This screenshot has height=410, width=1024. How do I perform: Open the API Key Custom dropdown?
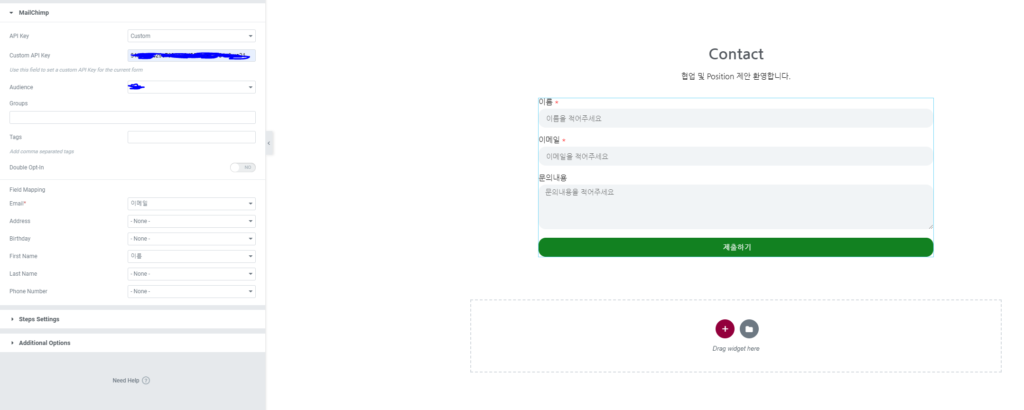(191, 36)
